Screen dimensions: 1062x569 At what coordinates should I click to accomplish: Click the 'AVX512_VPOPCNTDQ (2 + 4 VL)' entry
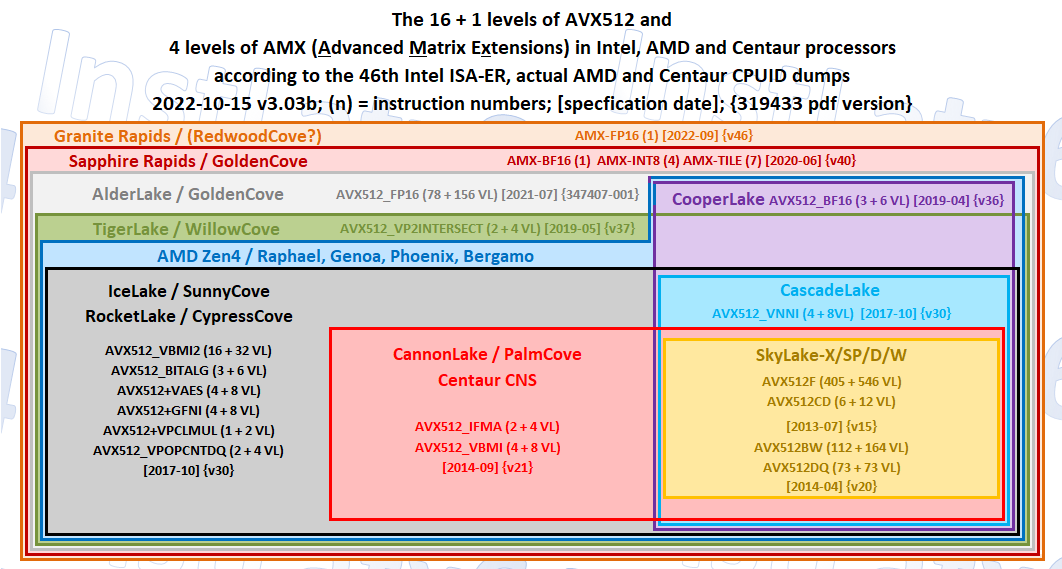[189, 450]
